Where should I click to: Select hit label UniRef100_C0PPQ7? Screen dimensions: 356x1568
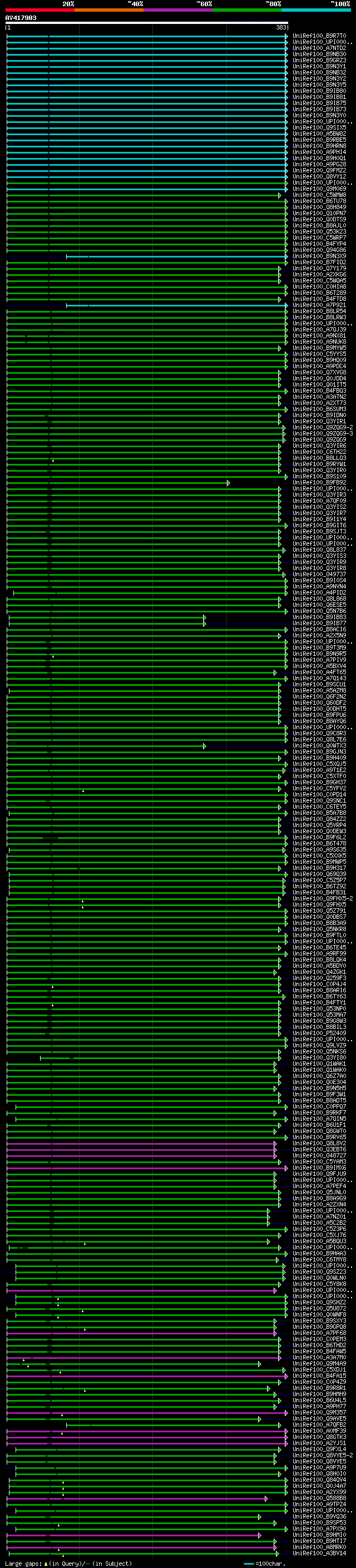tap(319, 1106)
